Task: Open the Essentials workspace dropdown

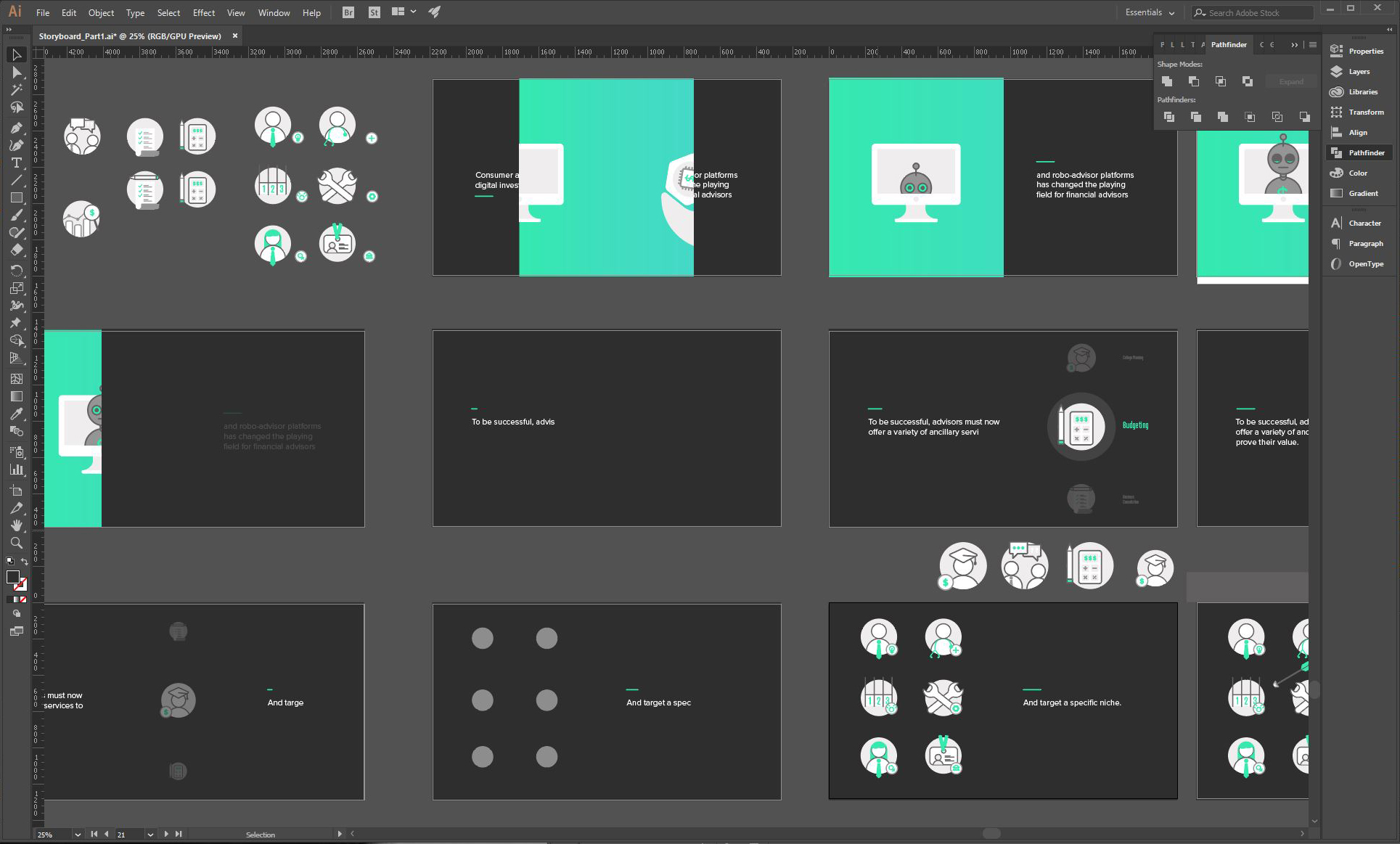Action: [1150, 12]
